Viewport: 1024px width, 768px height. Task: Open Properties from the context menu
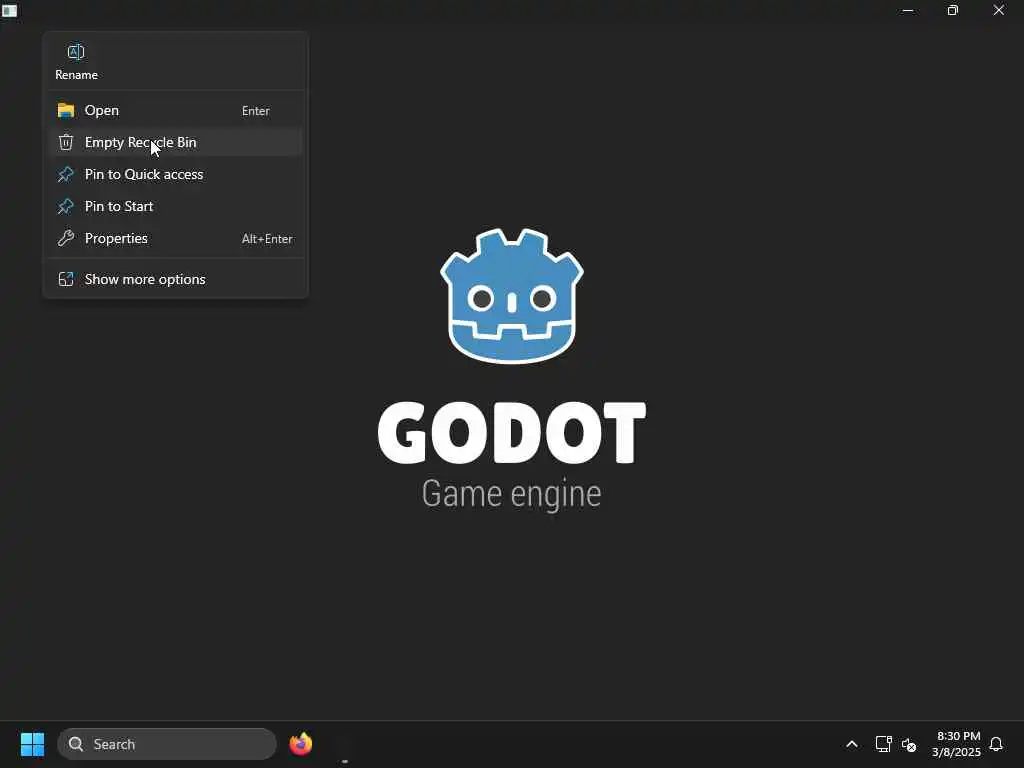[x=175, y=238]
